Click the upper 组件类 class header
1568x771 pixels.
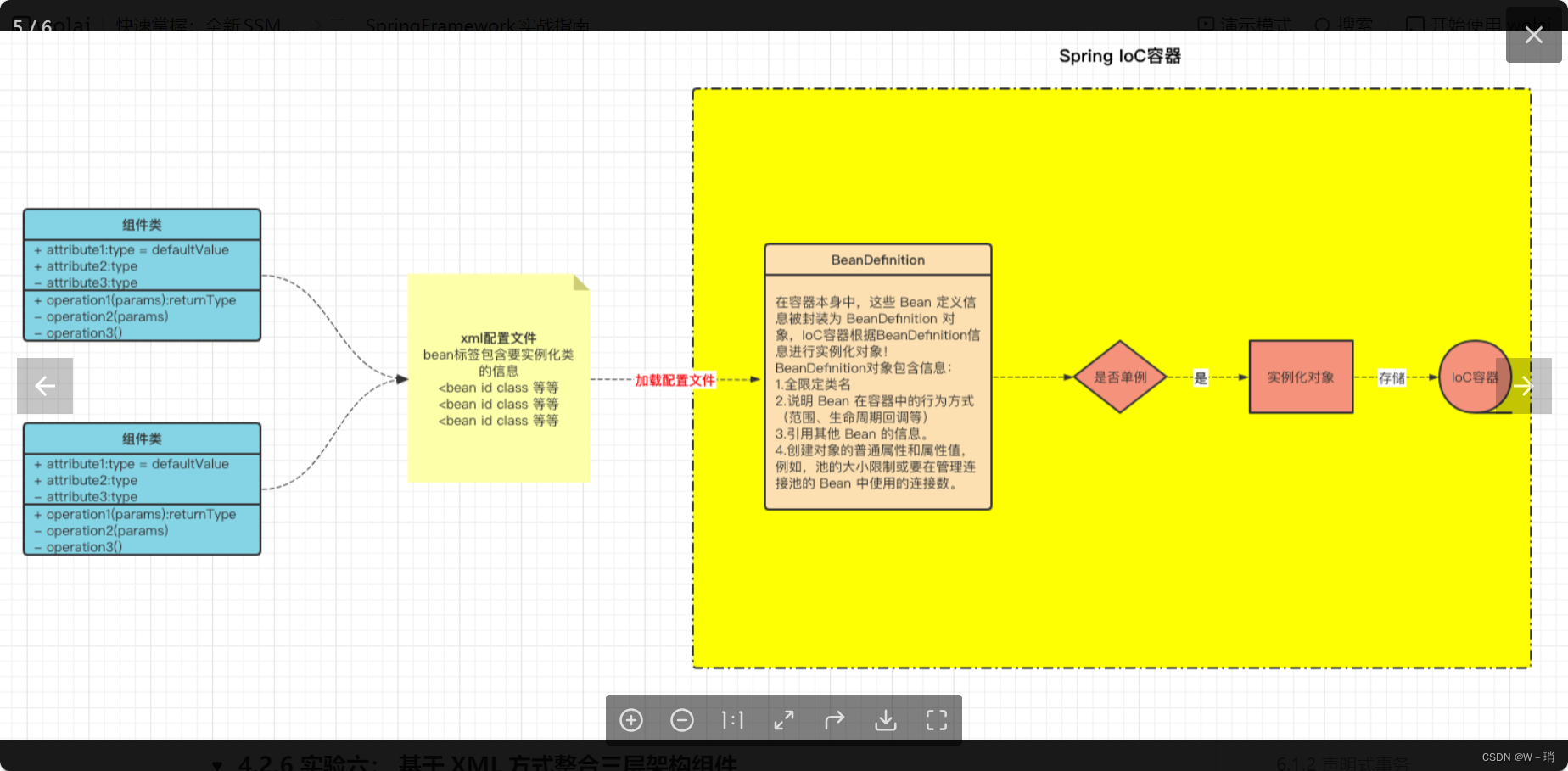(142, 225)
